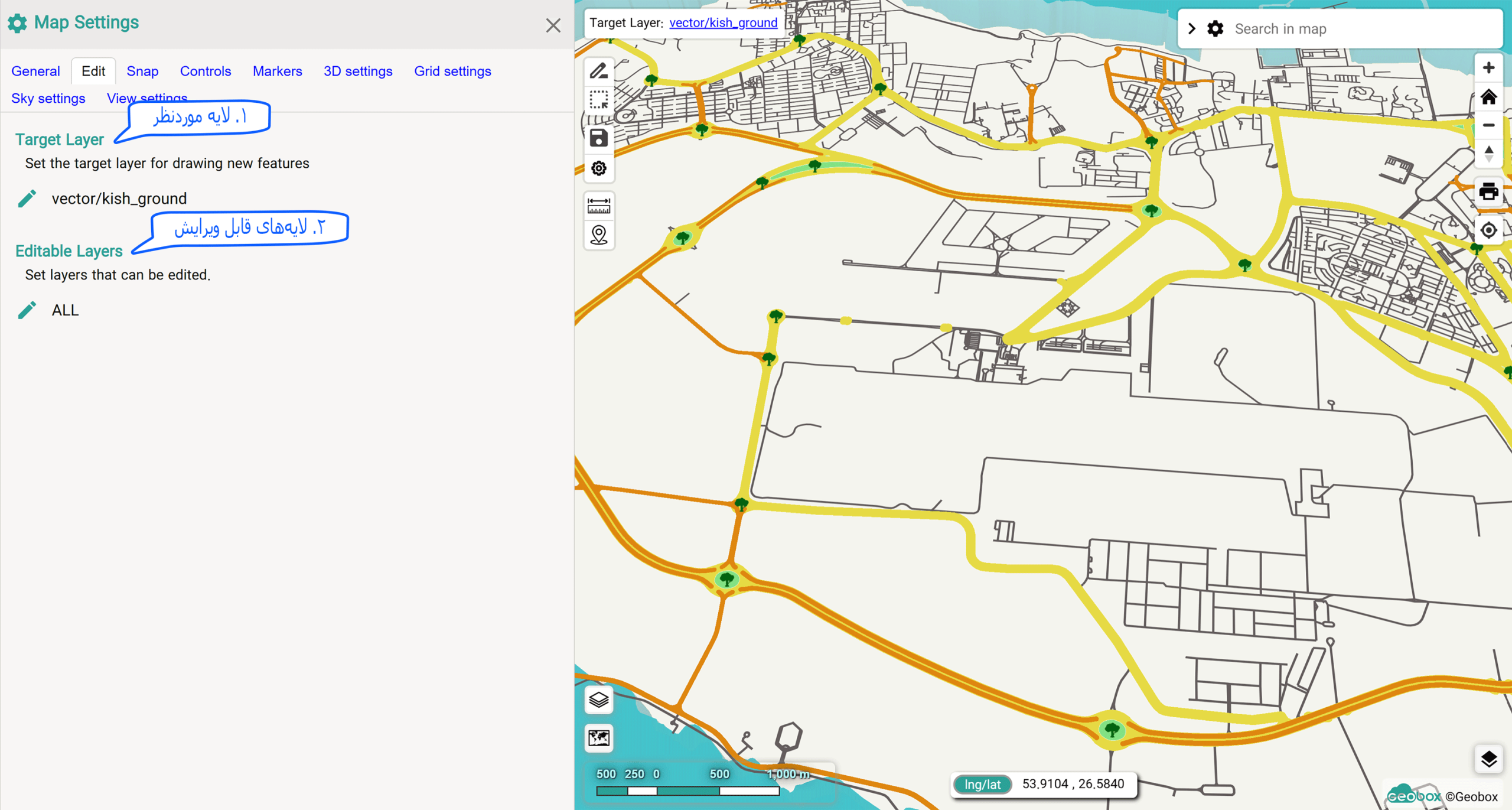Open layer stack icon at bottom right
This screenshot has width=1512, height=810.
pos(1488,759)
